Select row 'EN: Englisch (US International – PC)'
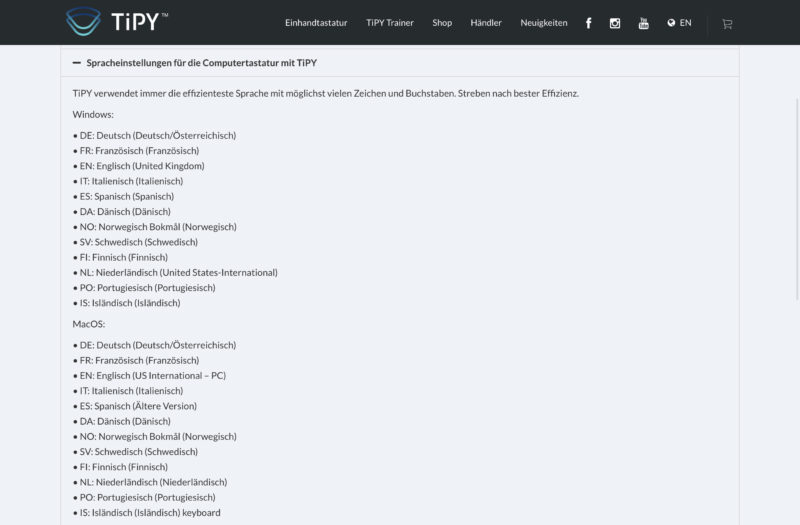Viewport: 800px width, 525px height. 149,376
